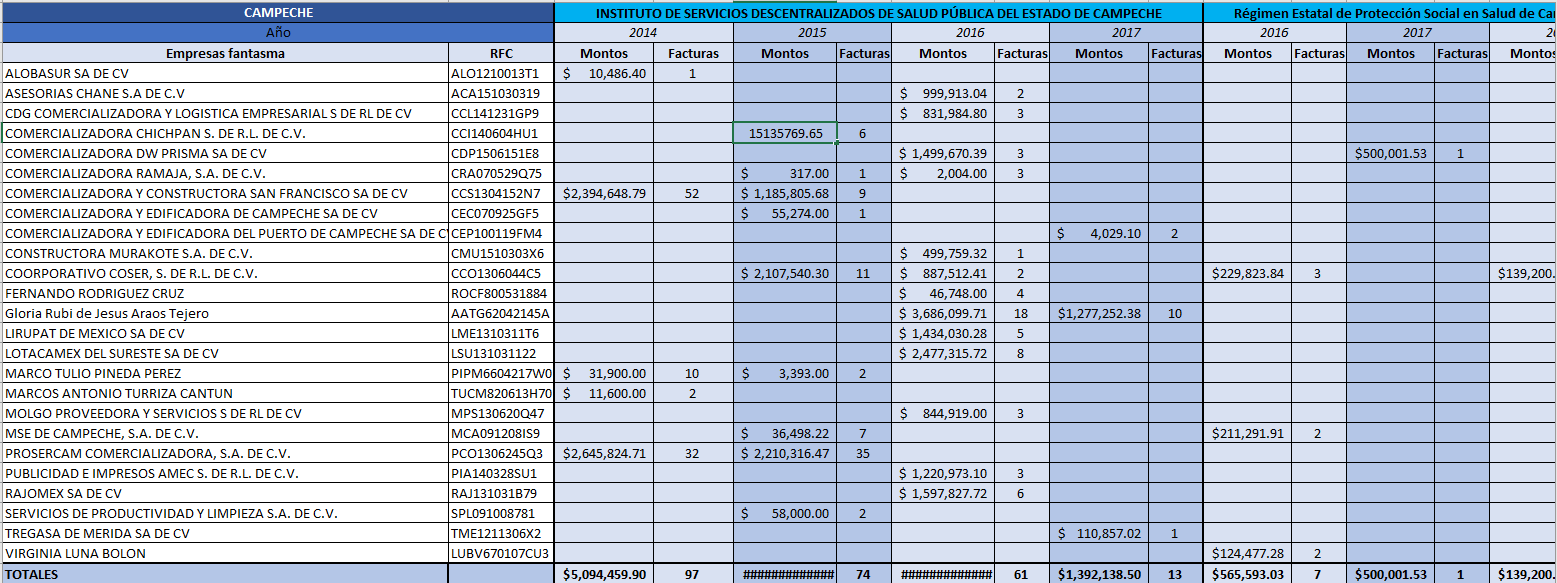
Task: Select COMERCIALIZADORA RAMAJA, S.A. DE C.V.
Action: coord(225,173)
